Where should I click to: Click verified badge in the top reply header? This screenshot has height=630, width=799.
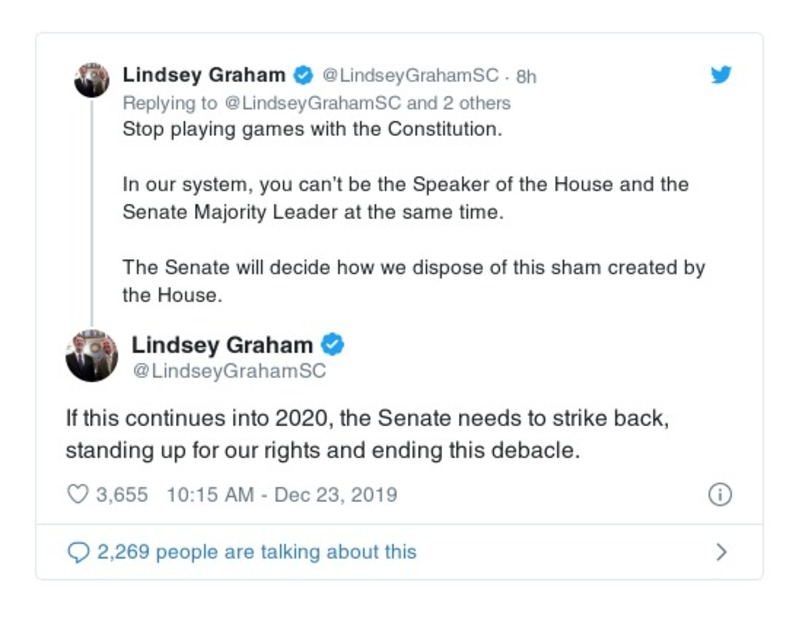tap(302, 75)
